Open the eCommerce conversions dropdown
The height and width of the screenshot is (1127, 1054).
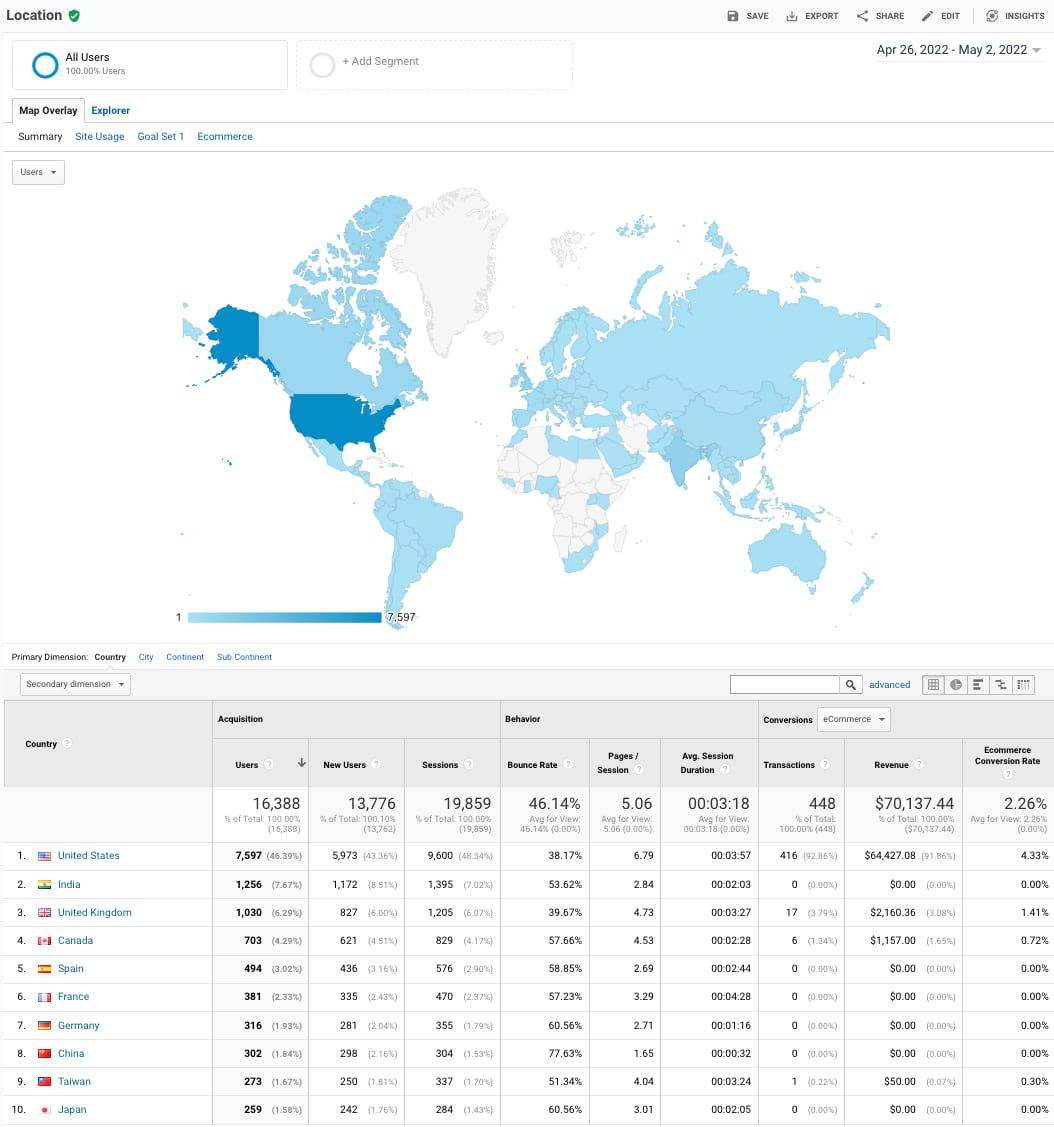[853, 718]
